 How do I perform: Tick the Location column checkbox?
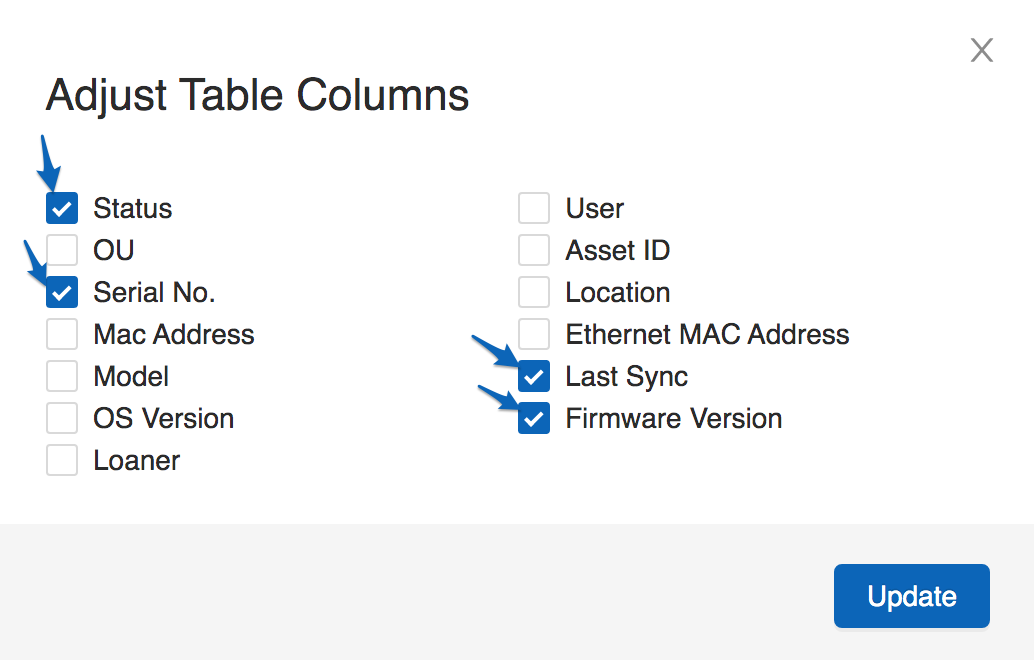(534, 293)
